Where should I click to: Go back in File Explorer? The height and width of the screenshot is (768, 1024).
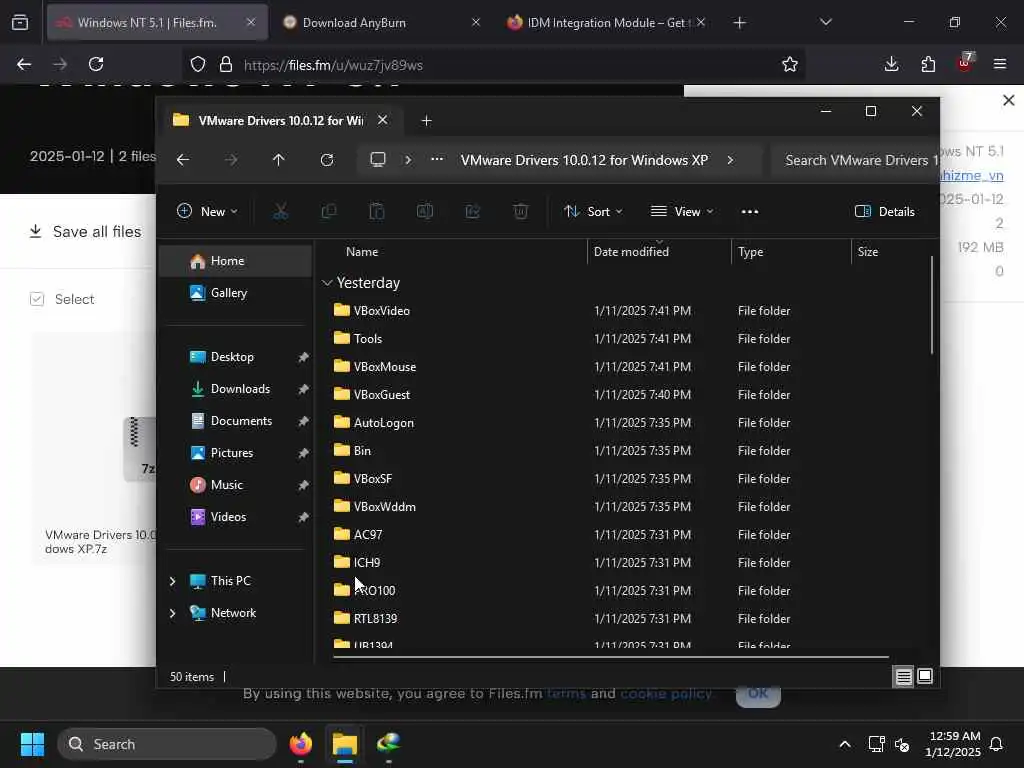tap(183, 160)
